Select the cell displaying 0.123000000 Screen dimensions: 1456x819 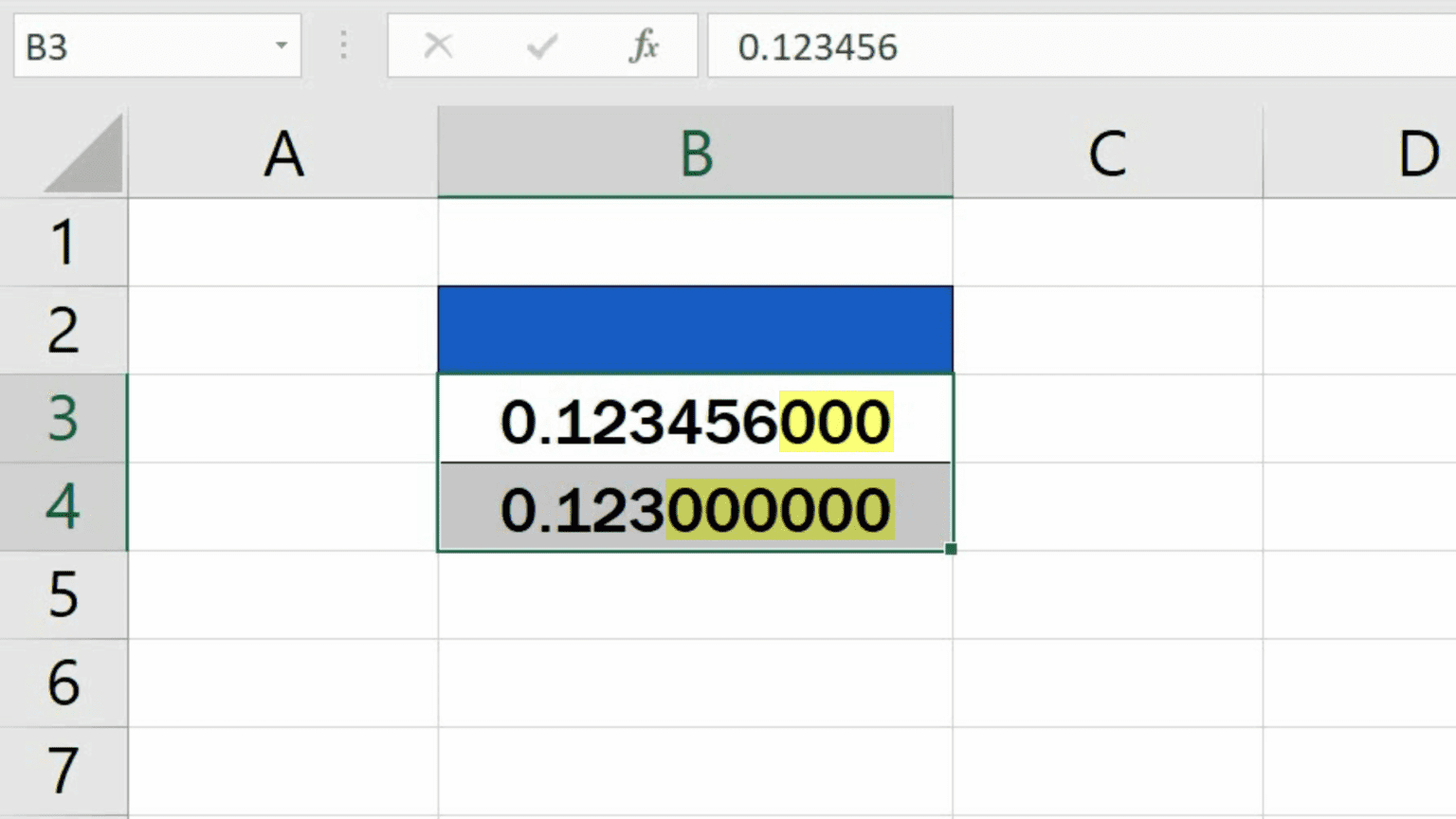click(x=695, y=509)
